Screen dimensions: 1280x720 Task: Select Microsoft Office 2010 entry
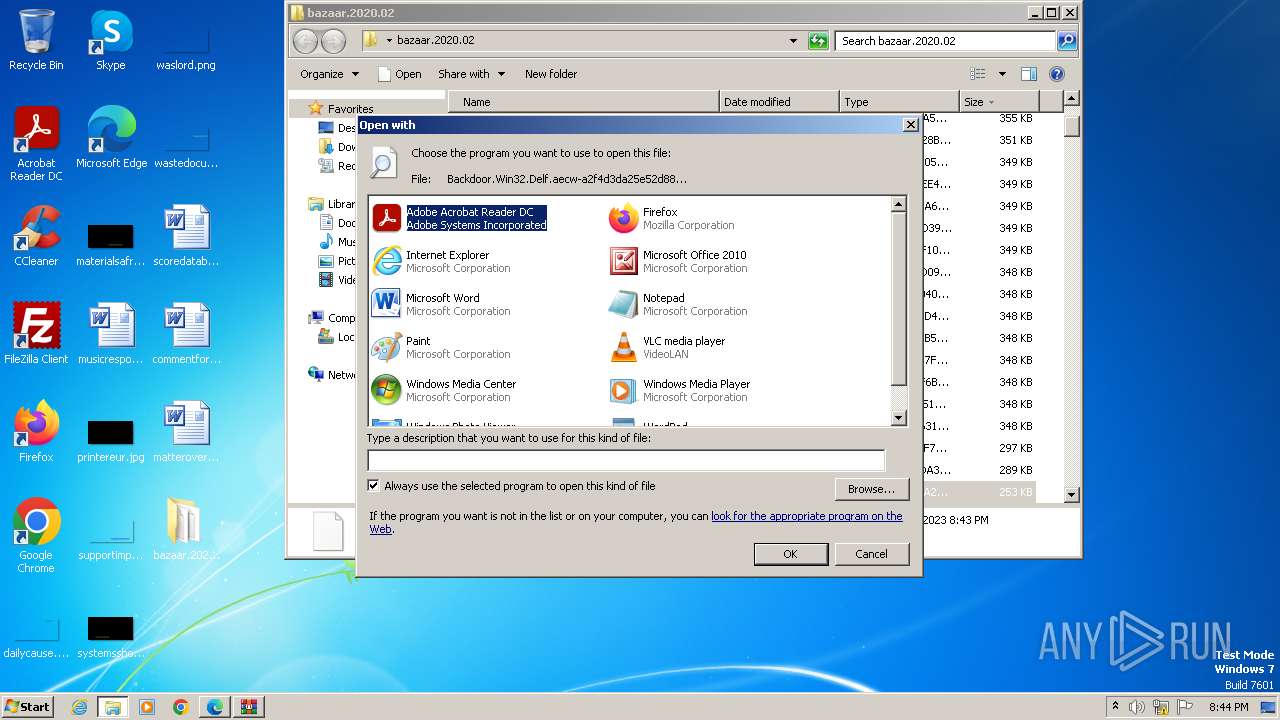678,261
